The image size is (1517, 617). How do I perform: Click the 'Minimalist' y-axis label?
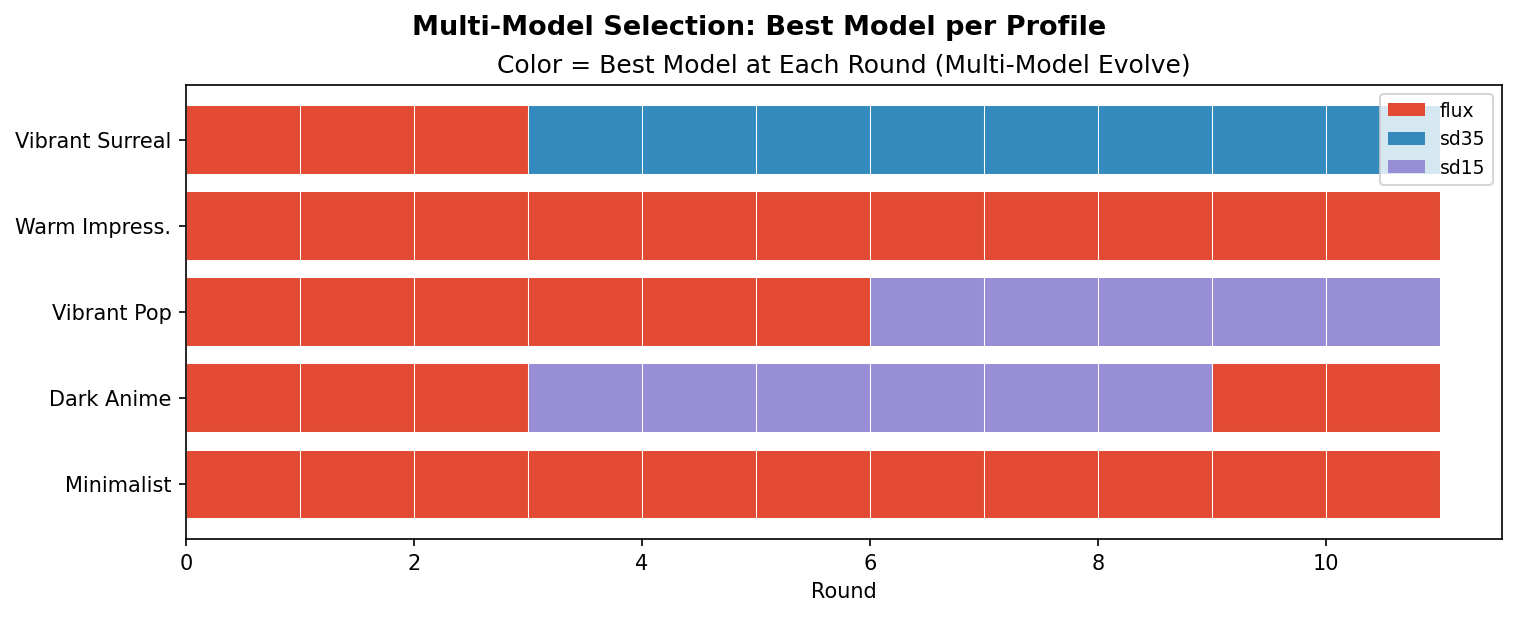click(118, 485)
